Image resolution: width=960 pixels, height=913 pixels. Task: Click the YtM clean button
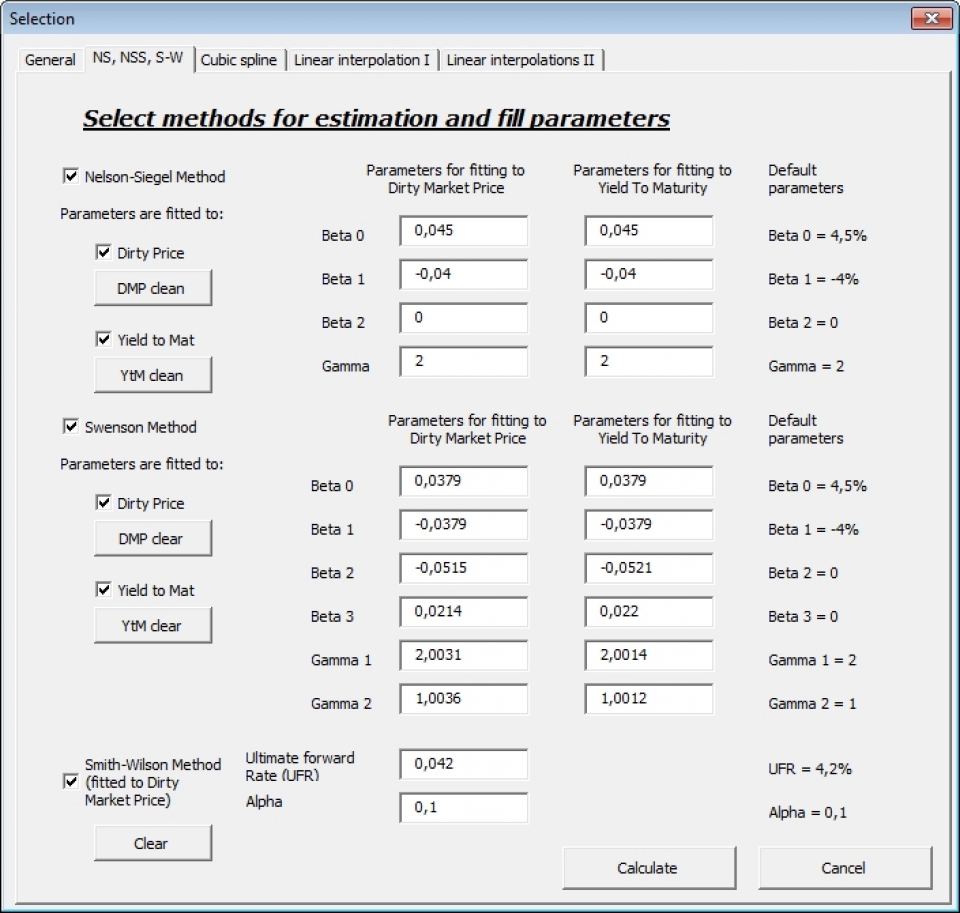(x=152, y=376)
